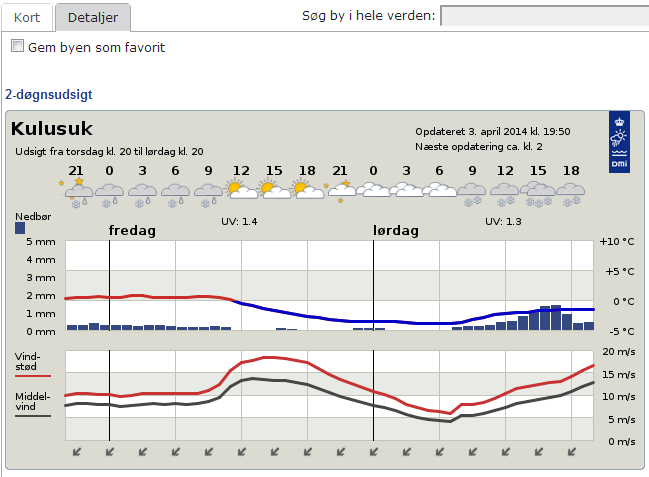Click the cloudy icon under Saturday hour 6
The width and height of the screenshot is (649, 477).
(440, 190)
